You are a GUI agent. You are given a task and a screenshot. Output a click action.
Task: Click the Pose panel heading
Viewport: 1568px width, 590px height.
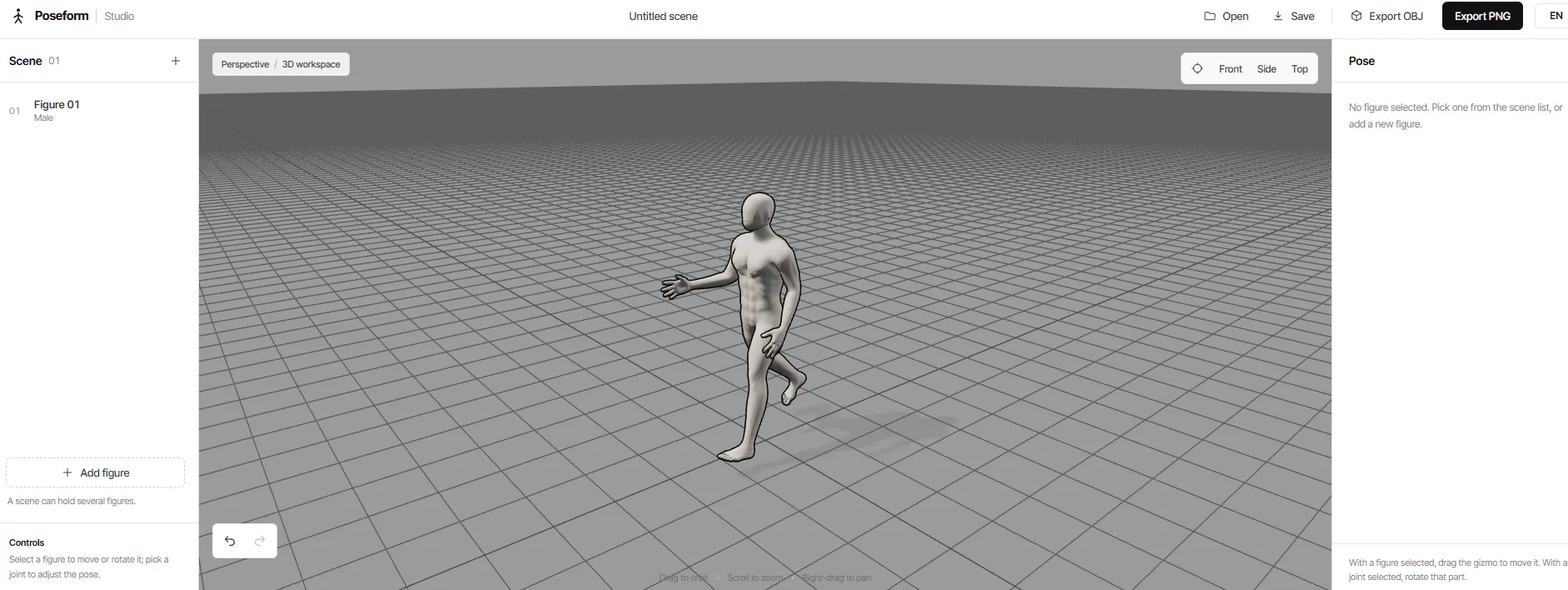(1361, 61)
